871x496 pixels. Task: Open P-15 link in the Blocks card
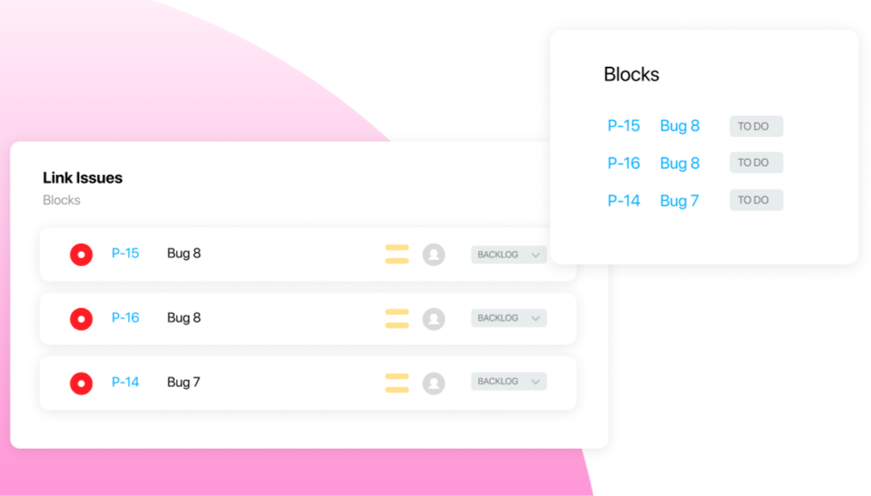tap(624, 126)
